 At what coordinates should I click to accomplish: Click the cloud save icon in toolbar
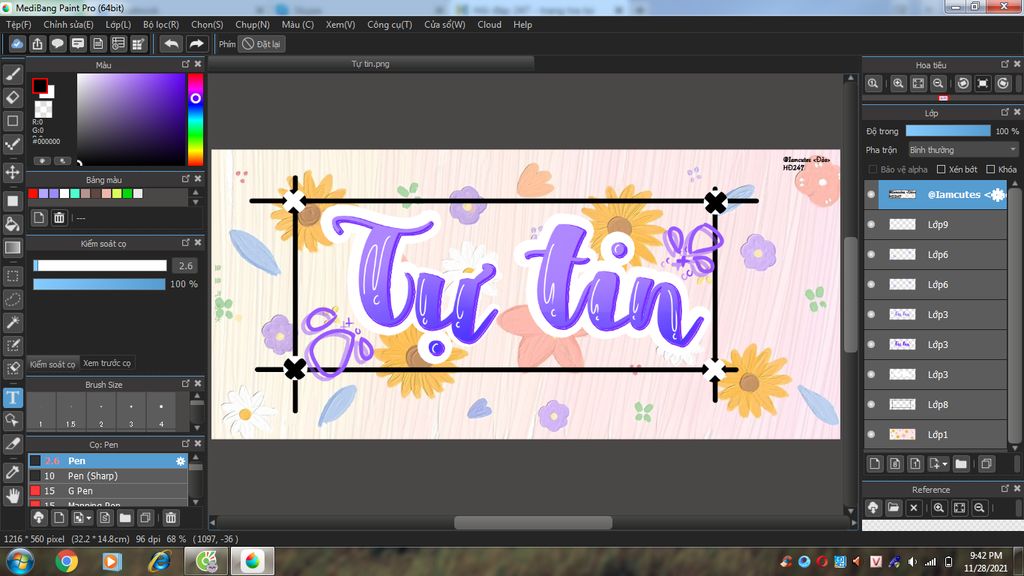tap(17, 44)
